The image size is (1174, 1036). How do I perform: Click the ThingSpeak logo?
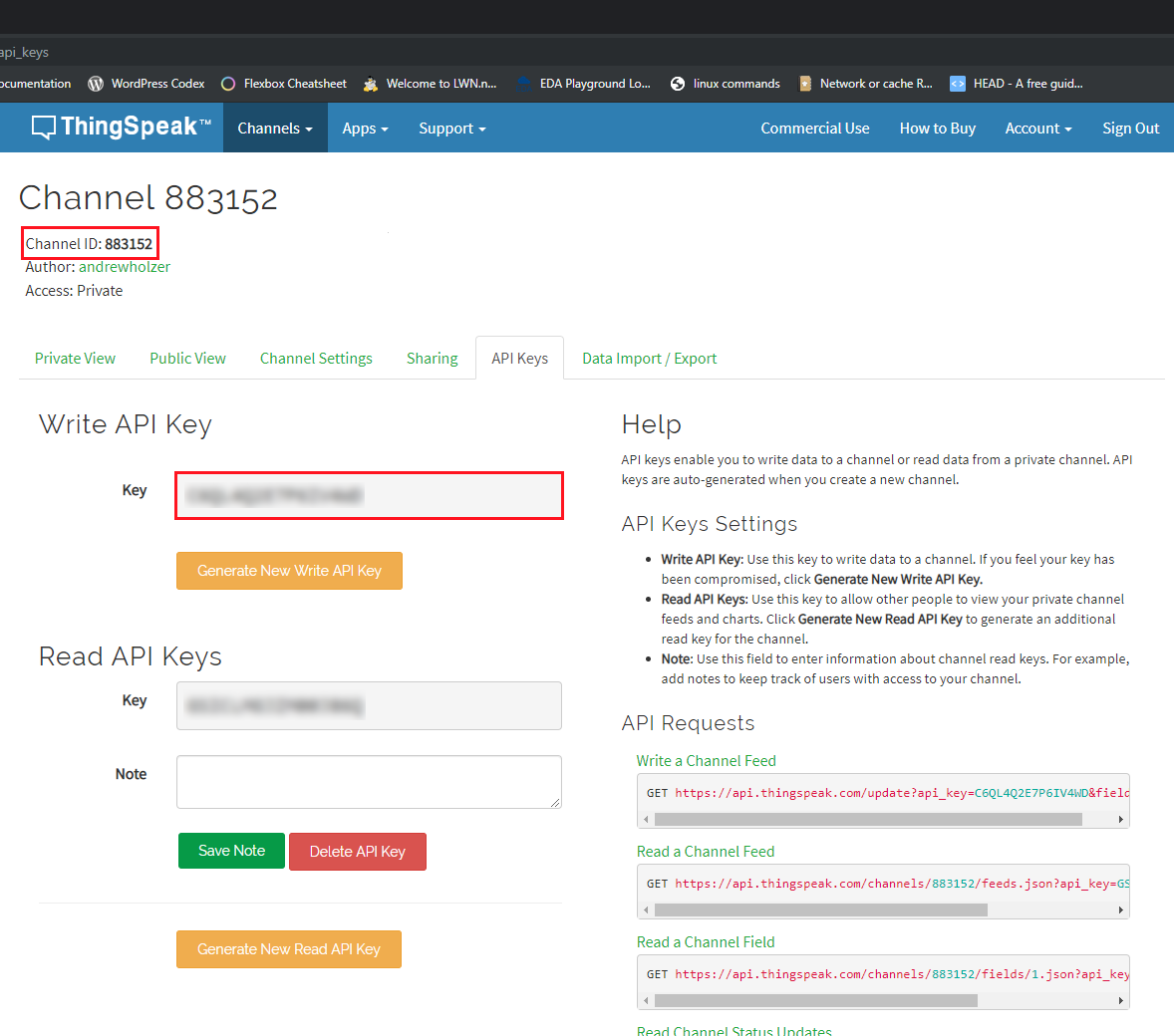click(x=122, y=128)
